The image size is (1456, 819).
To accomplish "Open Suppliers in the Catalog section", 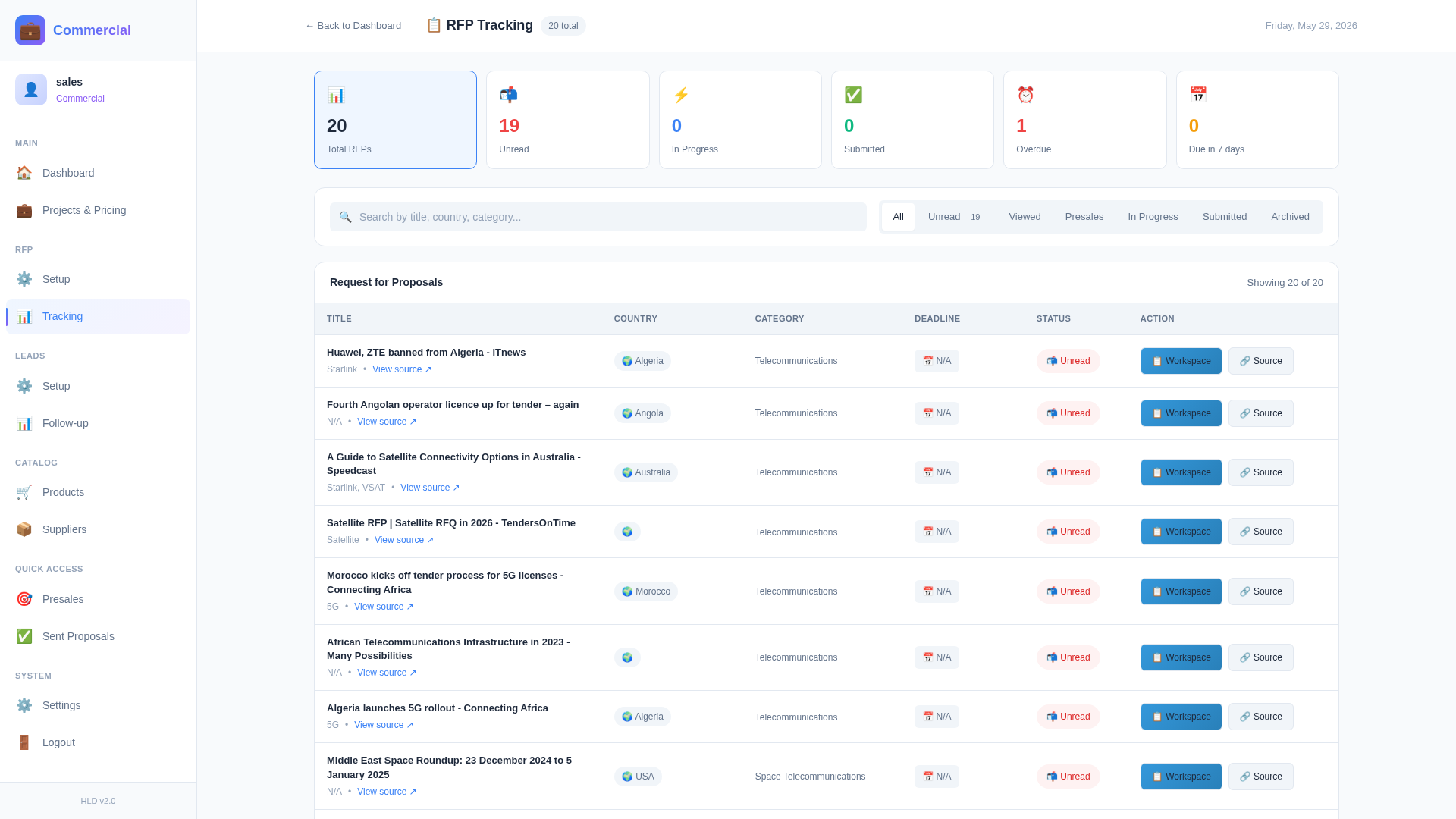I will 98,529.
